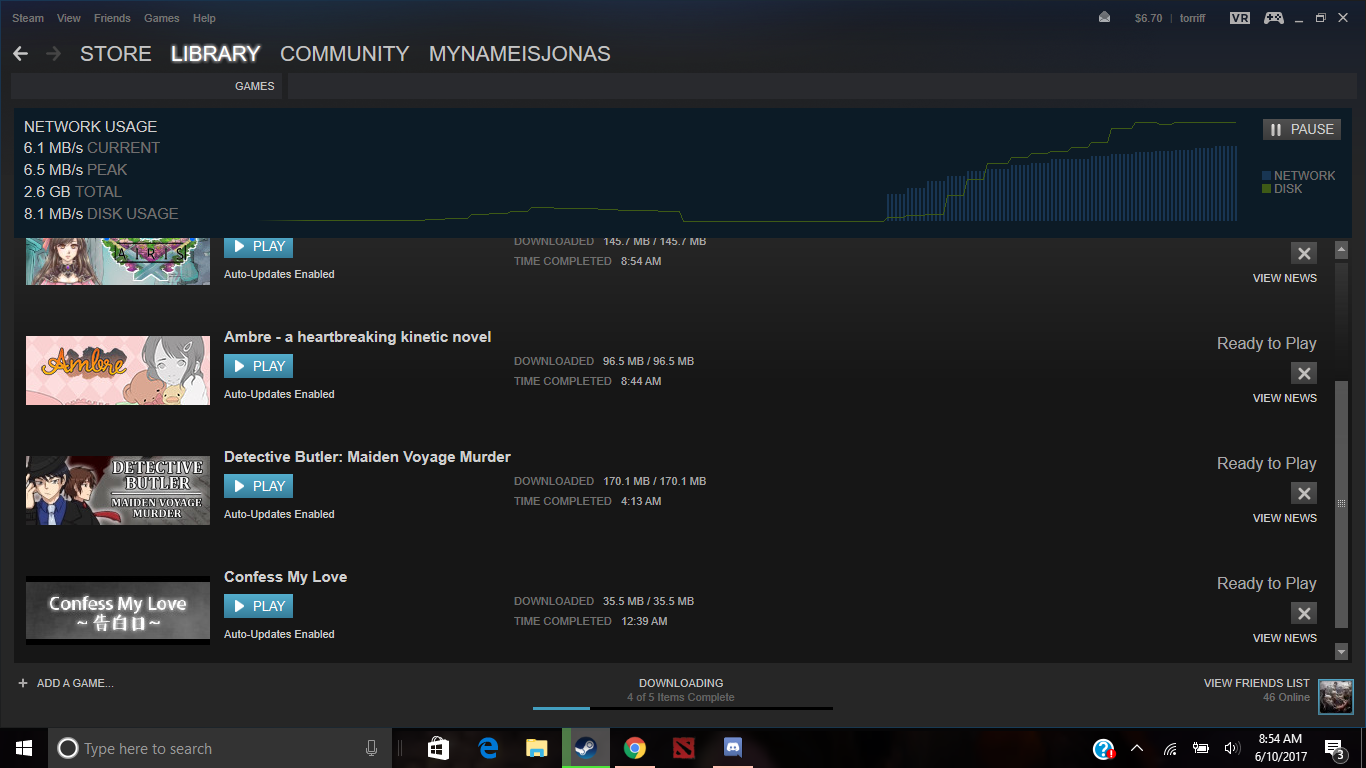Open the Confess My Love title

(x=285, y=577)
